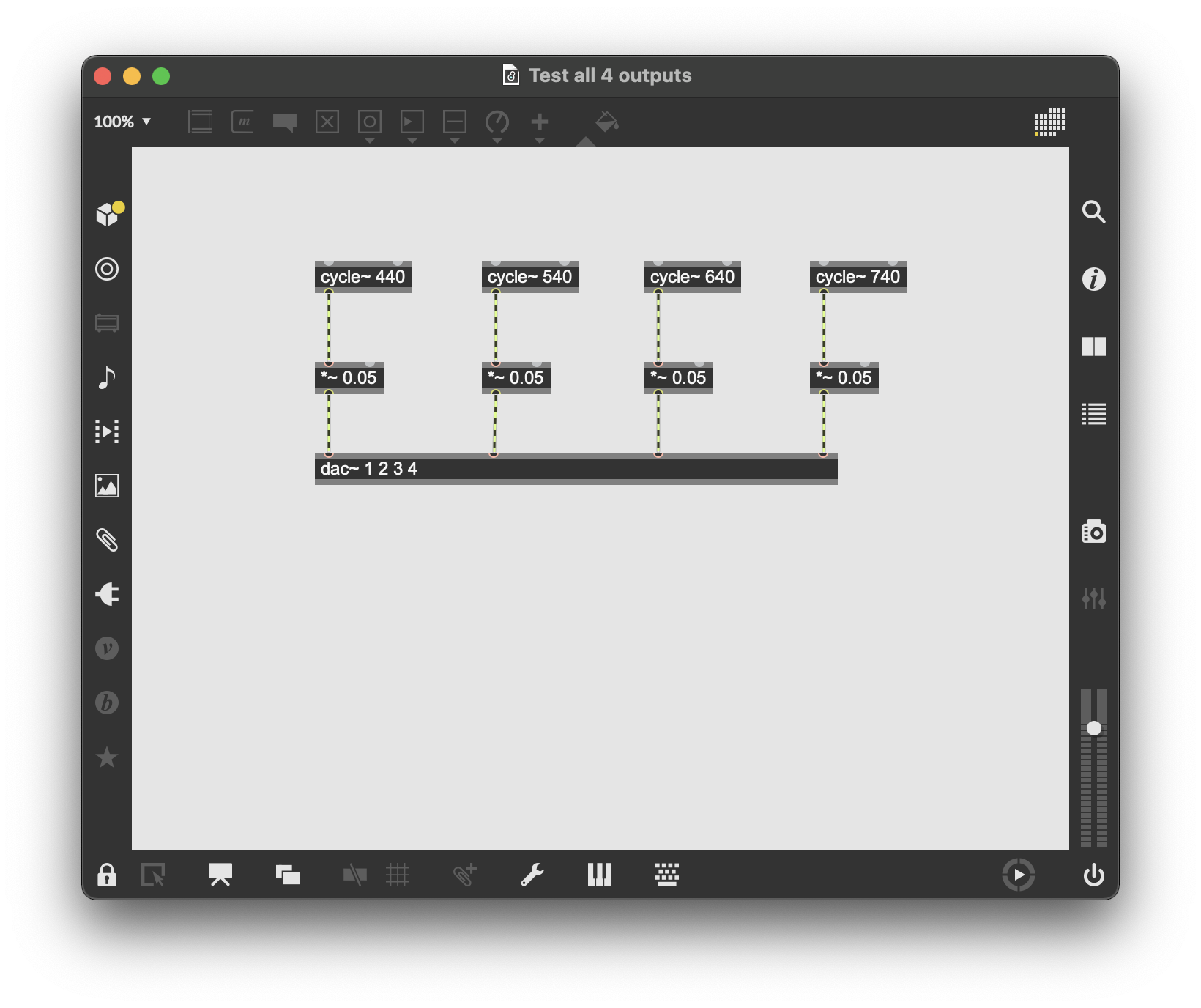Open the images browser in left sidebar
1201x1008 pixels.
coord(107,486)
